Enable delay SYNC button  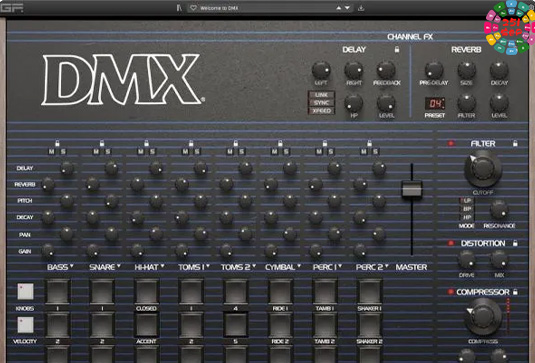(x=321, y=103)
